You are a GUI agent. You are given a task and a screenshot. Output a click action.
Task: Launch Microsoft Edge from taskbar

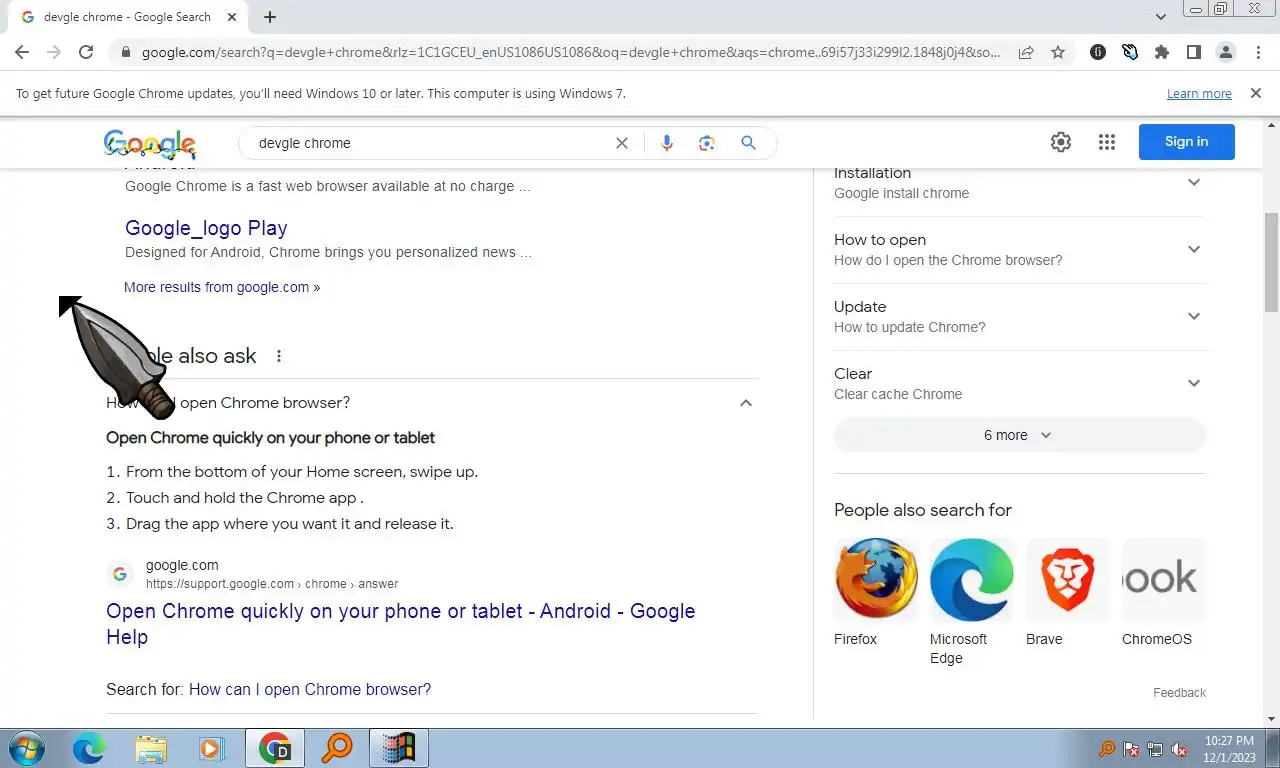click(89, 748)
